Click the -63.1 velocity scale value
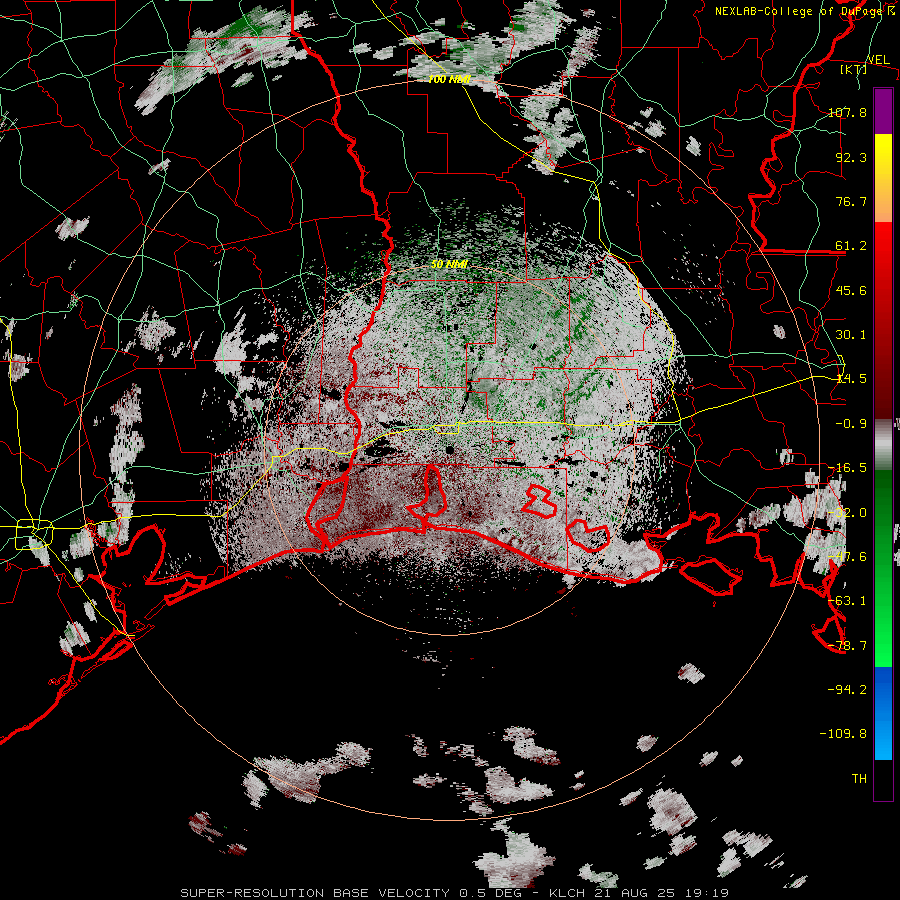This screenshot has height=900, width=900. point(847,601)
